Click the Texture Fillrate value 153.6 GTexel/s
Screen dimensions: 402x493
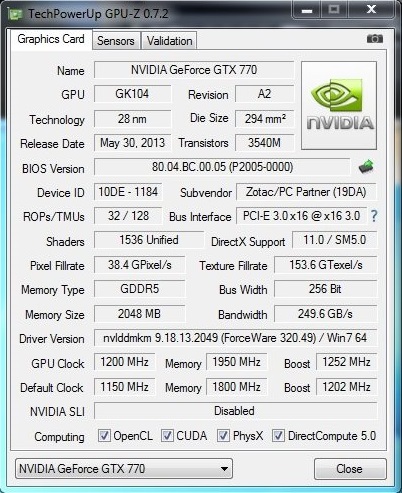click(x=326, y=265)
